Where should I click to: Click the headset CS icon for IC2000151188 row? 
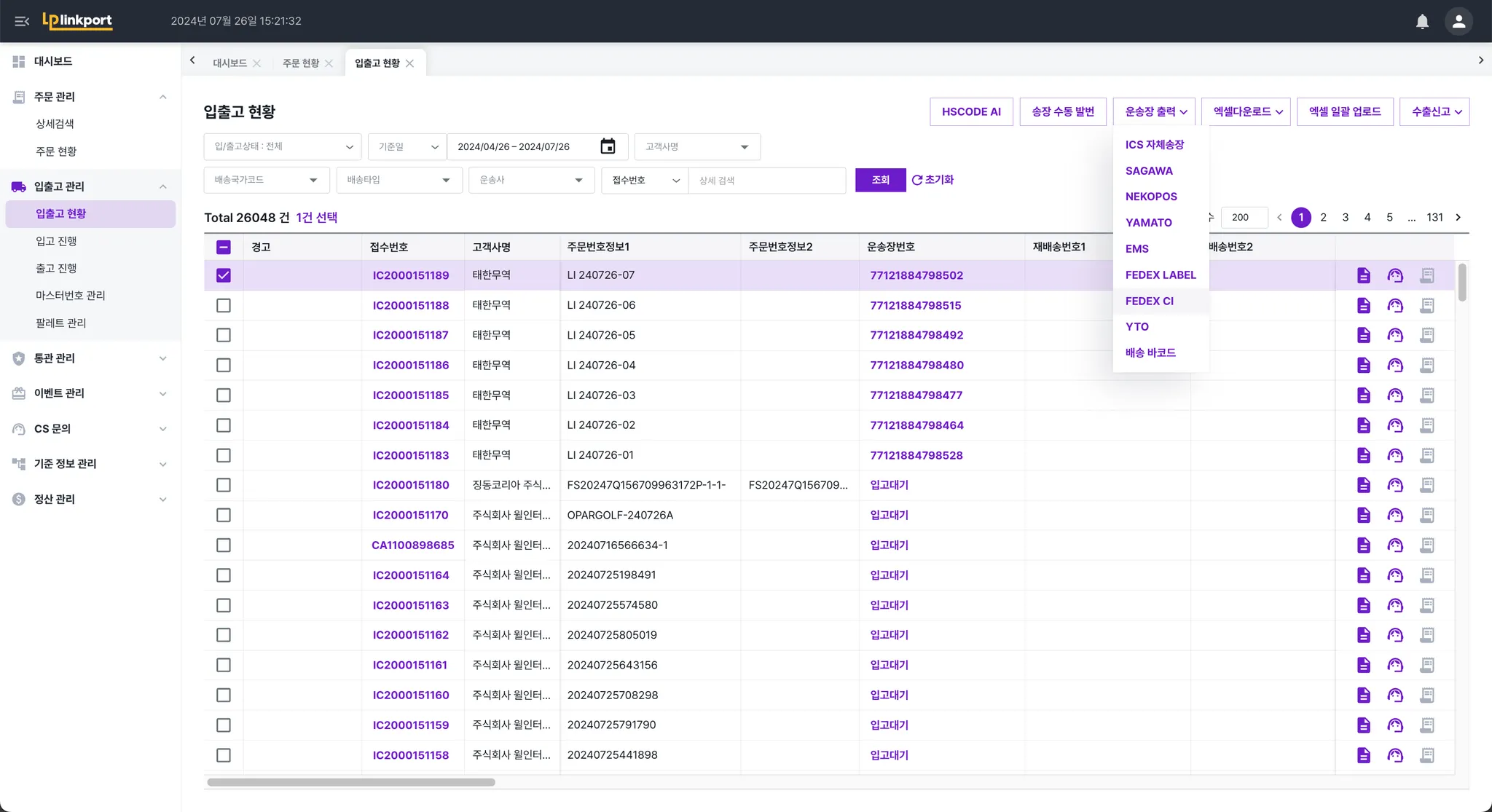tap(1395, 306)
